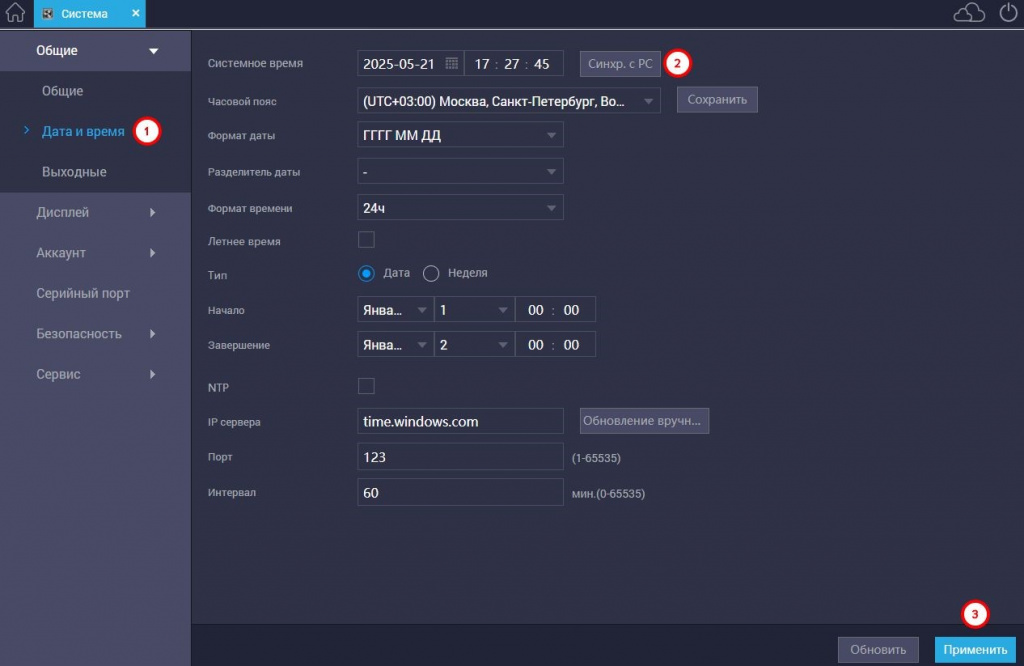Viewport: 1024px width, 666px height.
Task: Open the calendar picker for system date
Action: click(x=451, y=63)
